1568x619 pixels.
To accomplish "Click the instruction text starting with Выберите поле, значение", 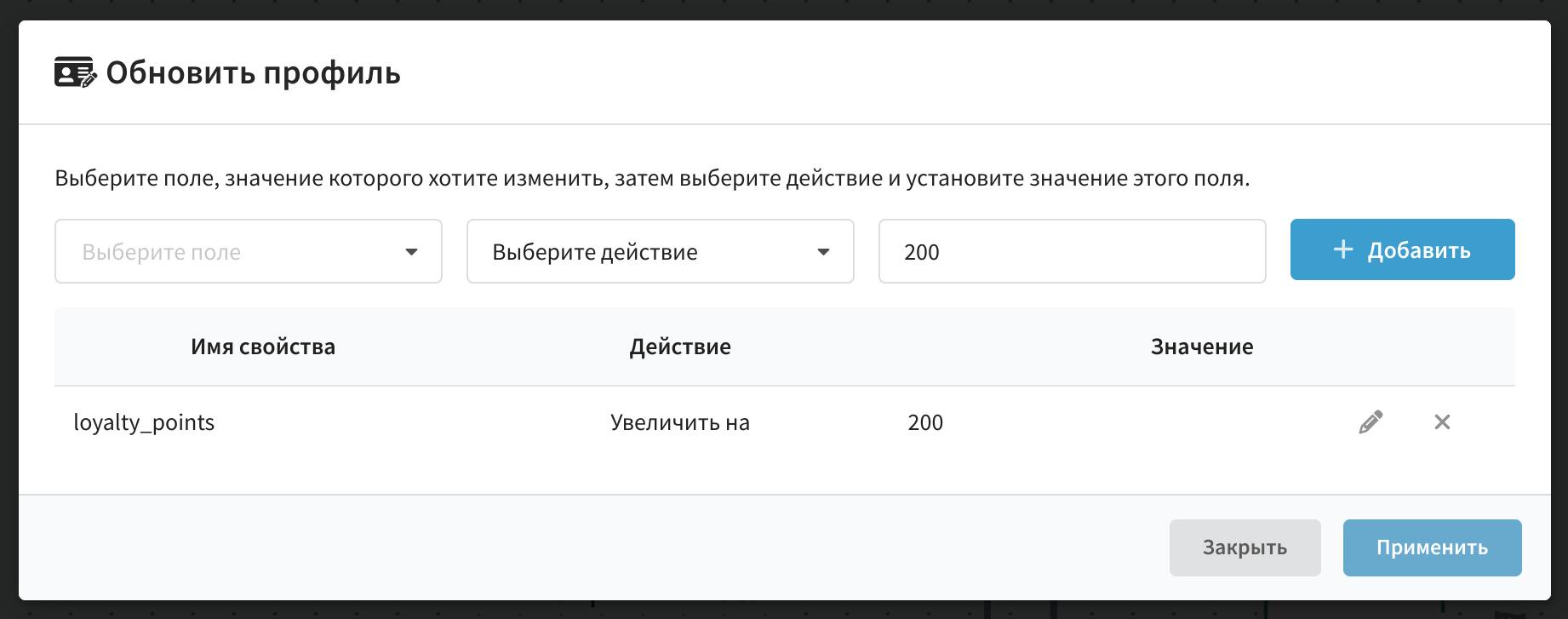I will (x=652, y=178).
